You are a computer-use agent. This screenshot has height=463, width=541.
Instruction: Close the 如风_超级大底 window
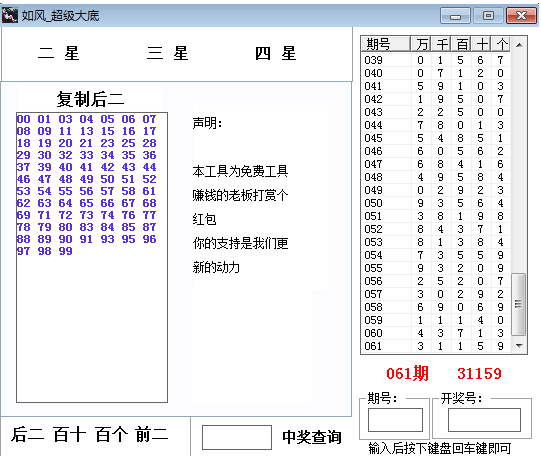coord(521,16)
